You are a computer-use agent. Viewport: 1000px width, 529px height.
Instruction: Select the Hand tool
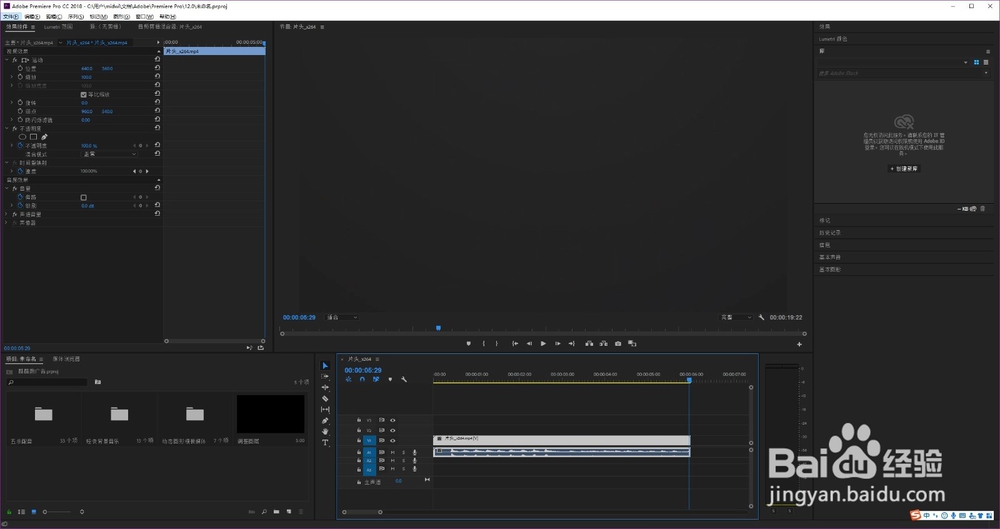(325, 431)
